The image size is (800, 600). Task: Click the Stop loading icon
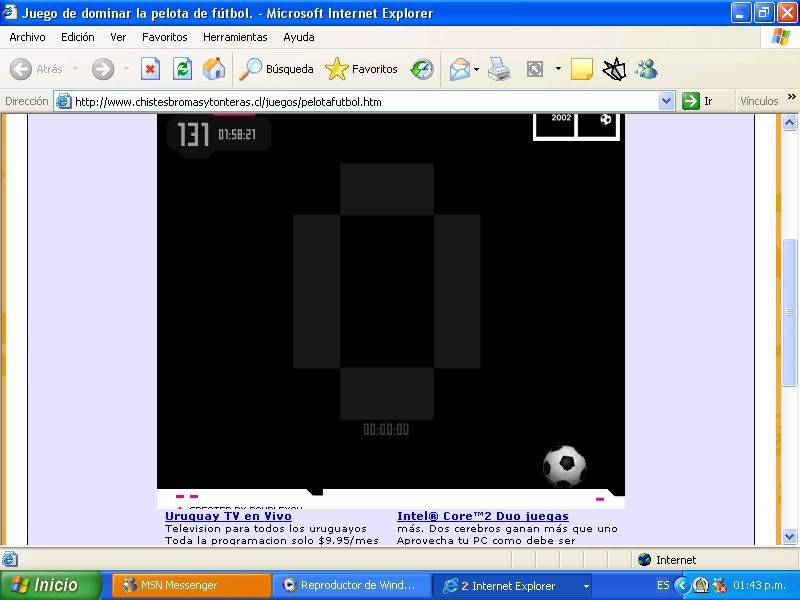click(x=150, y=69)
